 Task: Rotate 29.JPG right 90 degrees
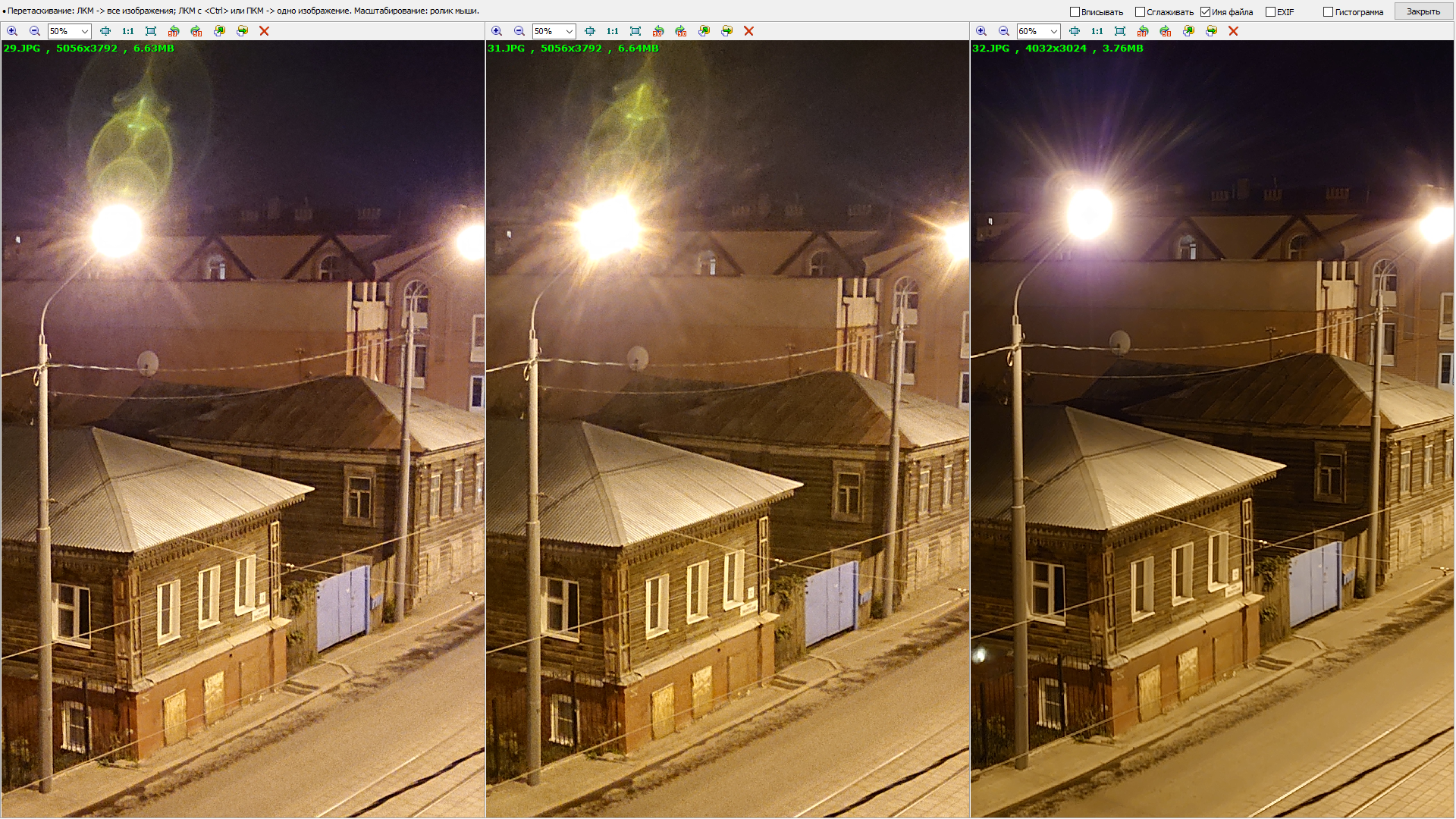click(x=196, y=31)
